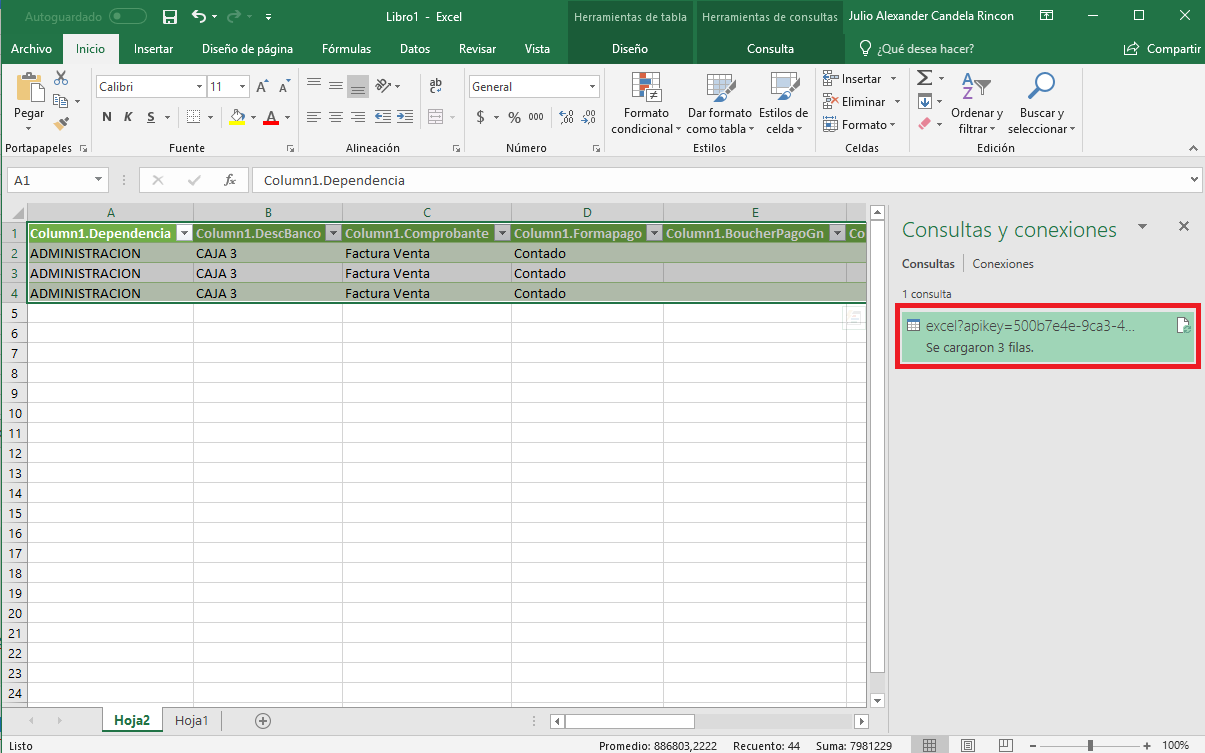This screenshot has height=753, width=1205.
Task: Open filter dropdown for Column1.Dependencia
Action: tap(183, 233)
